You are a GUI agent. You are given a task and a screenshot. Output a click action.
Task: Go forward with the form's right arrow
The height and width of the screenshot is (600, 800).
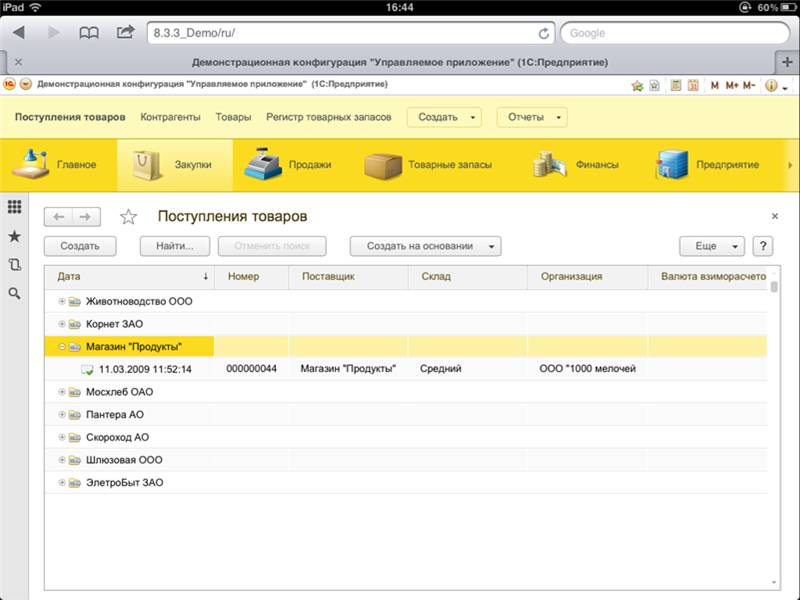[x=86, y=217]
